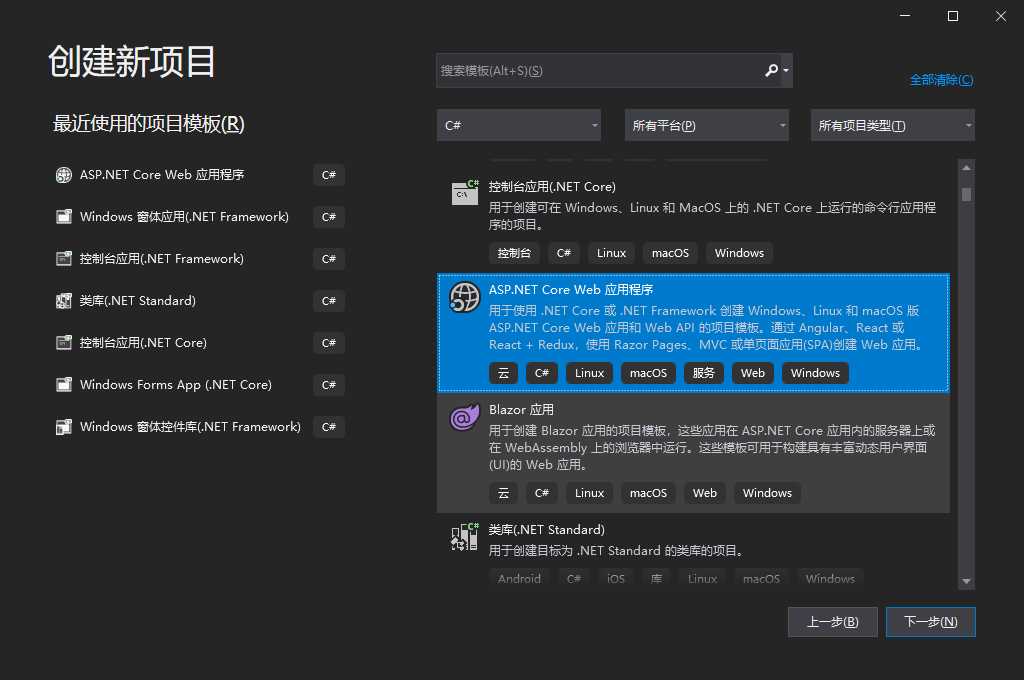
Task: Click the template list scrollbar thumb
Action: tap(967, 195)
